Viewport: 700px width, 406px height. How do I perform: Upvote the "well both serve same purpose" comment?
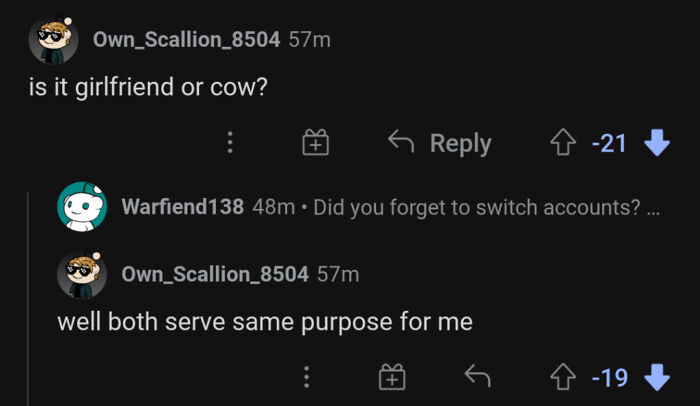[563, 377]
